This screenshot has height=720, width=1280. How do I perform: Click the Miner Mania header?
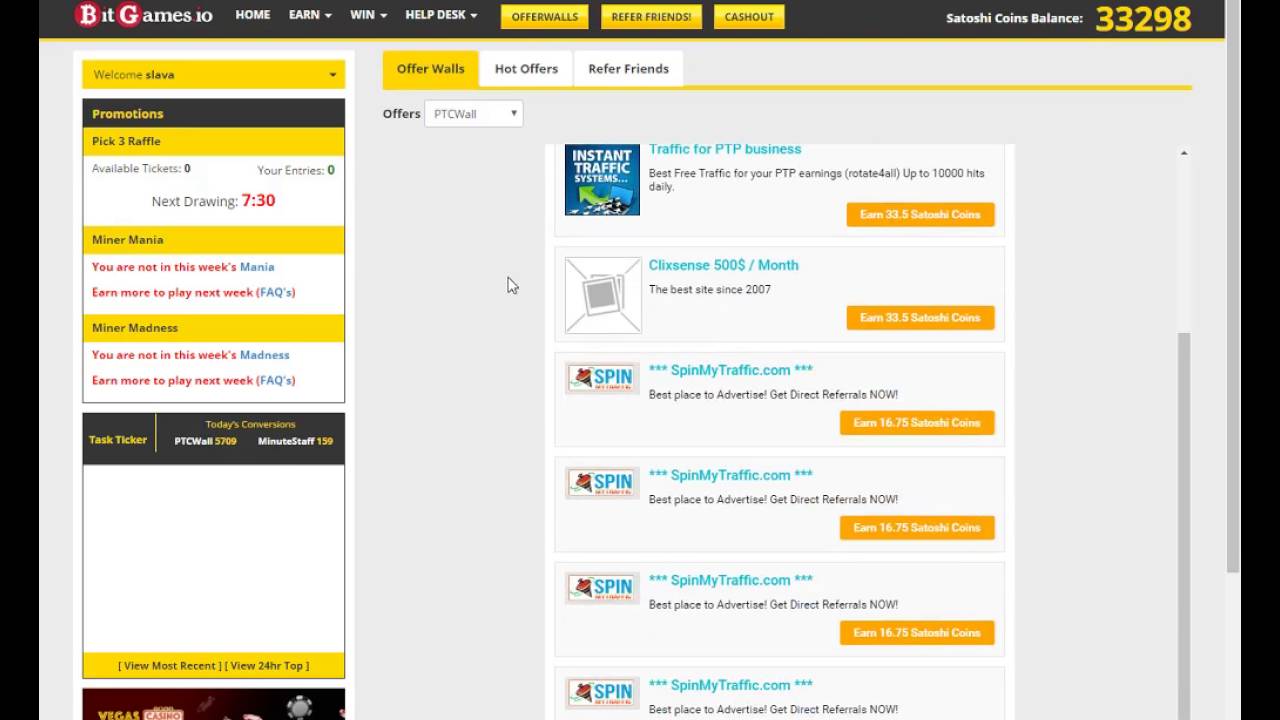[214, 240]
